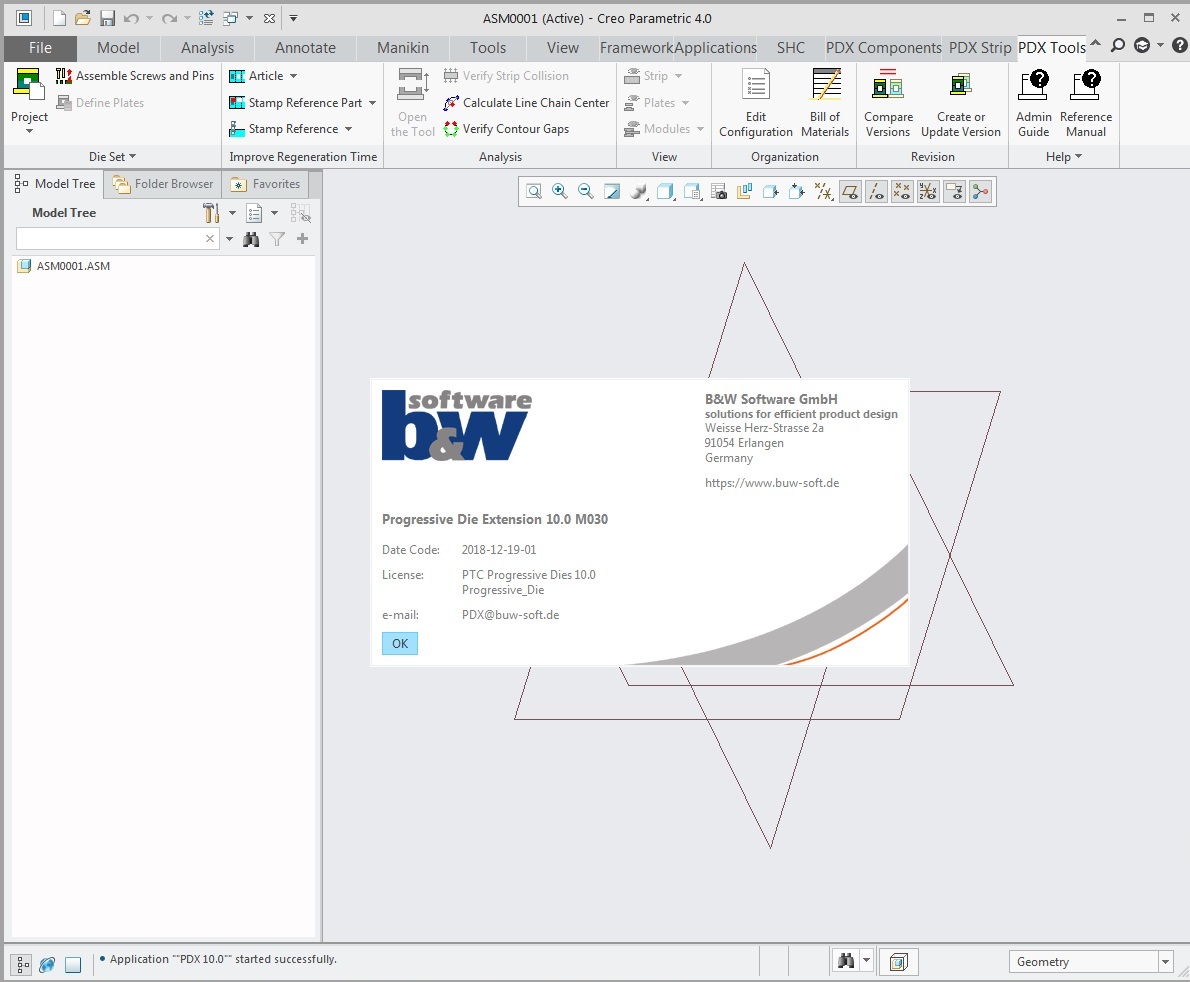Switch to the Model ribbon tab

(118, 48)
